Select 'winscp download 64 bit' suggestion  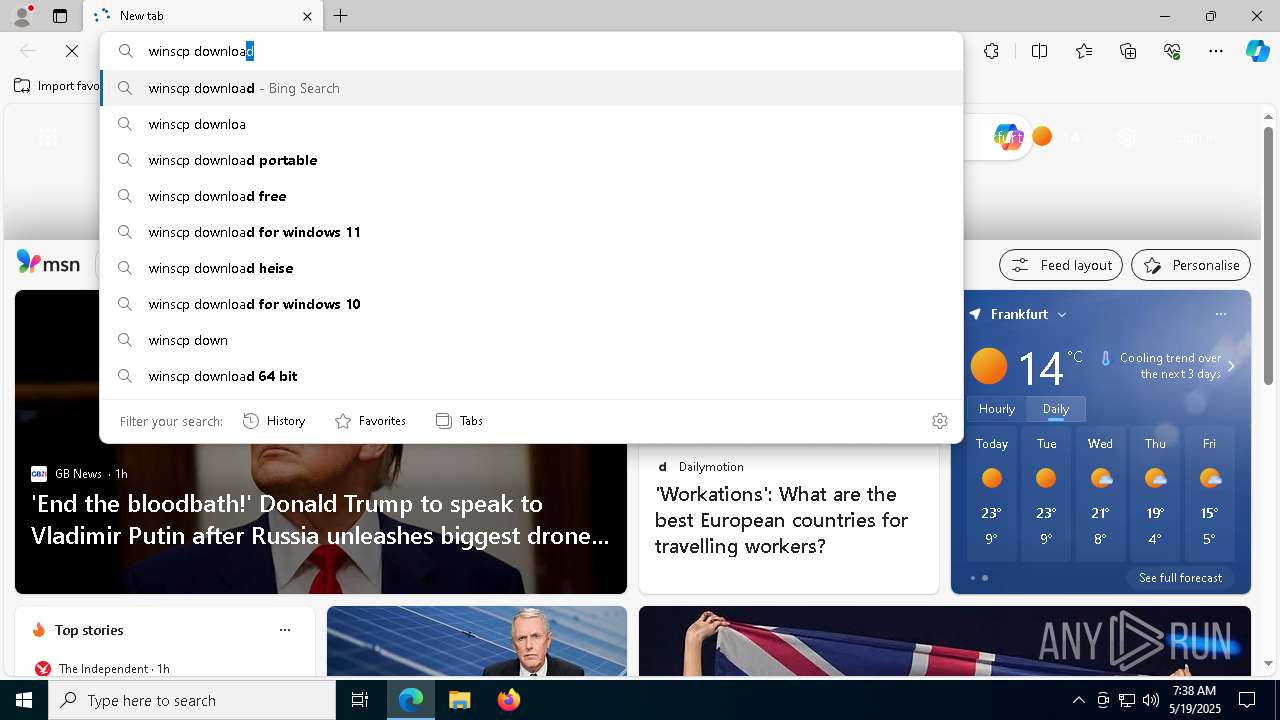point(532,376)
